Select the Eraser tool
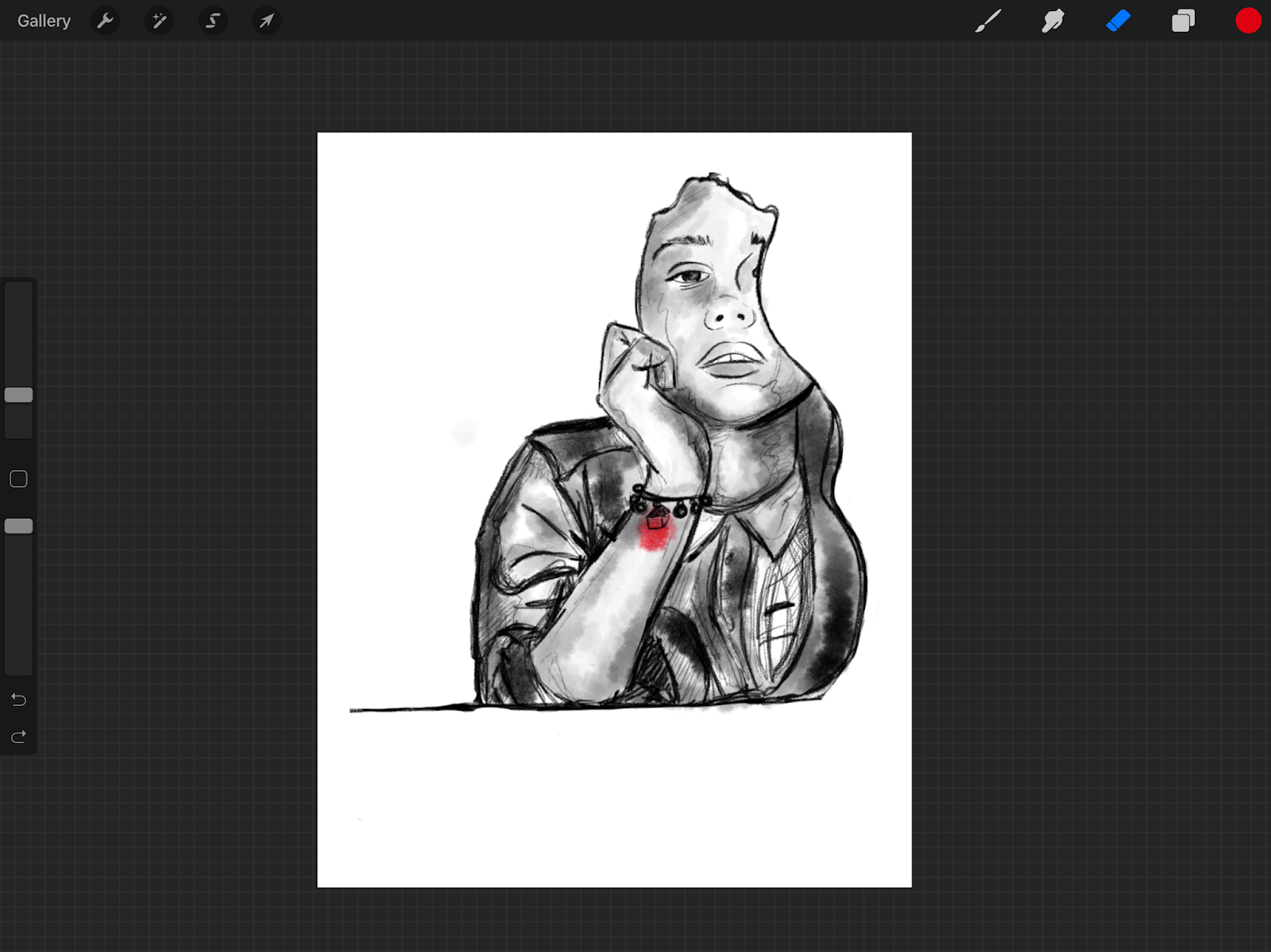1271x952 pixels. (1118, 21)
